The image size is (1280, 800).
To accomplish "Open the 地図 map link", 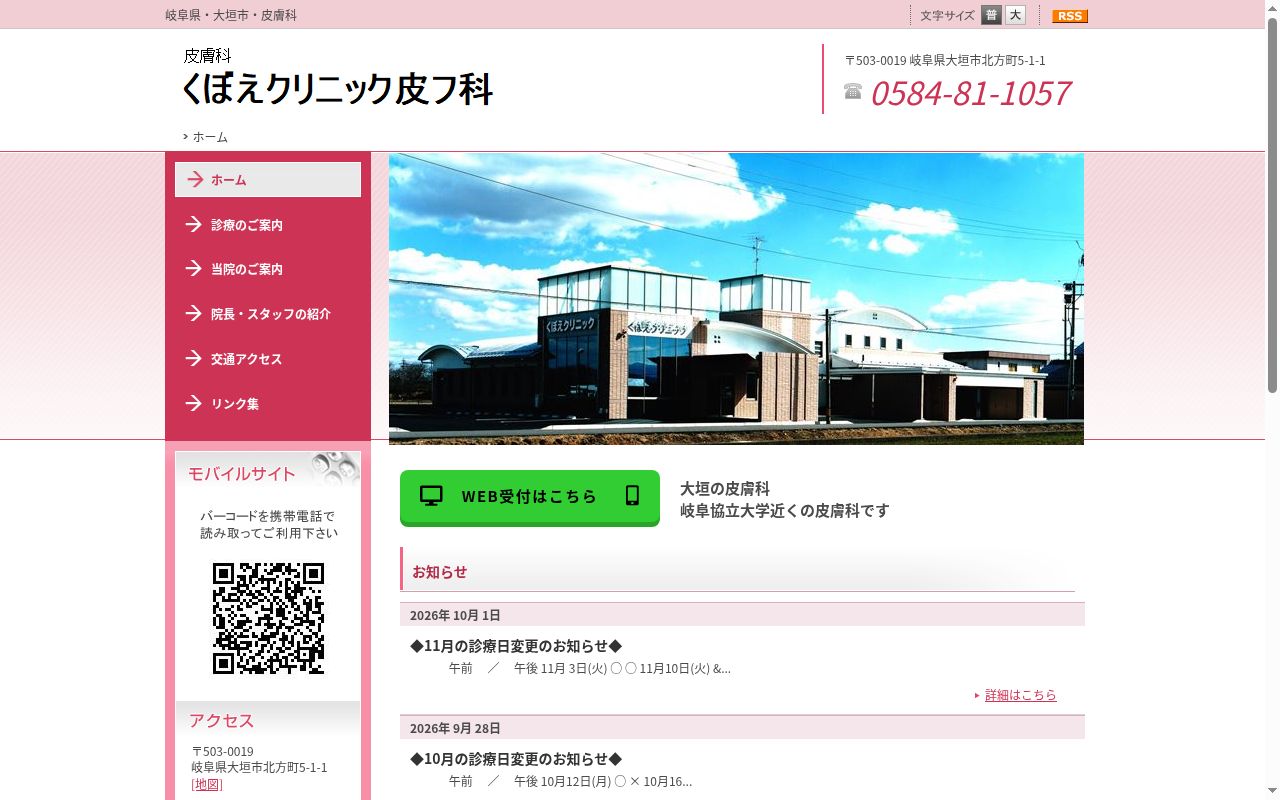I will [207, 784].
